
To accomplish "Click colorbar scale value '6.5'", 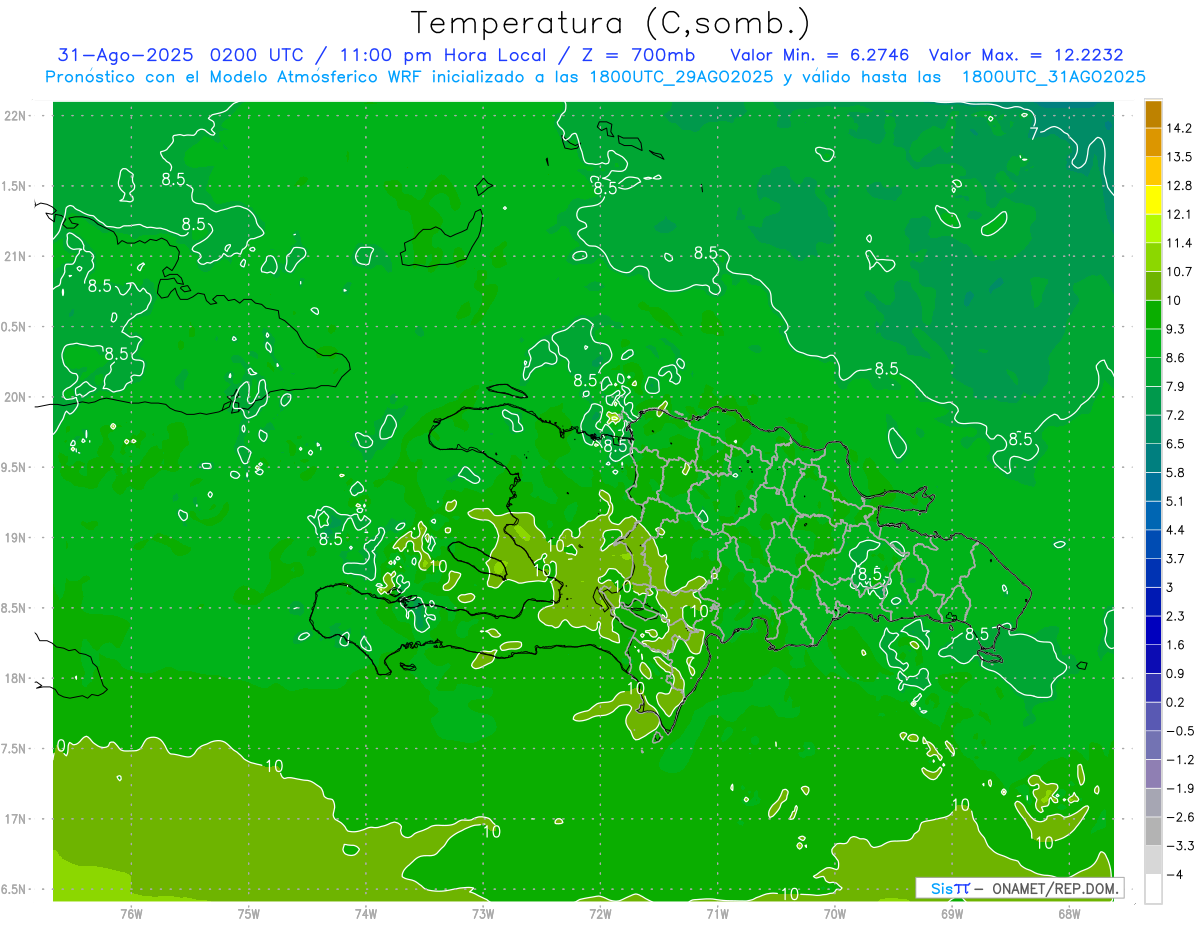I will [1176, 444].
